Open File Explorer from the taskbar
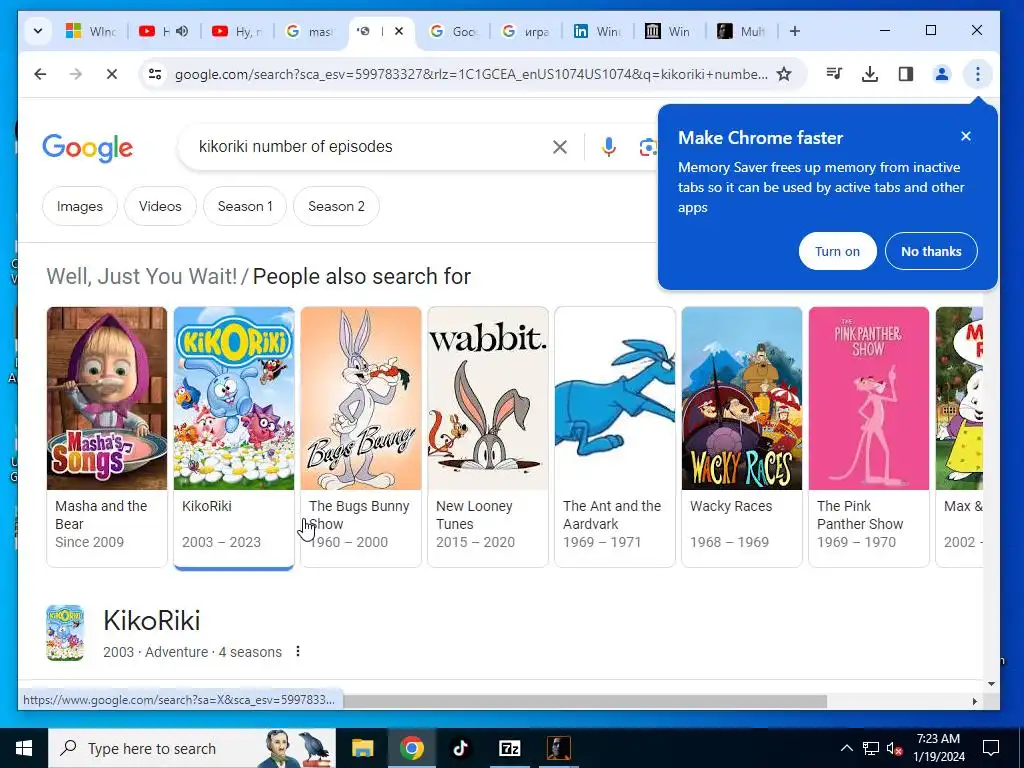Screen dimensions: 1024x768 pyautogui.click(x=362, y=748)
